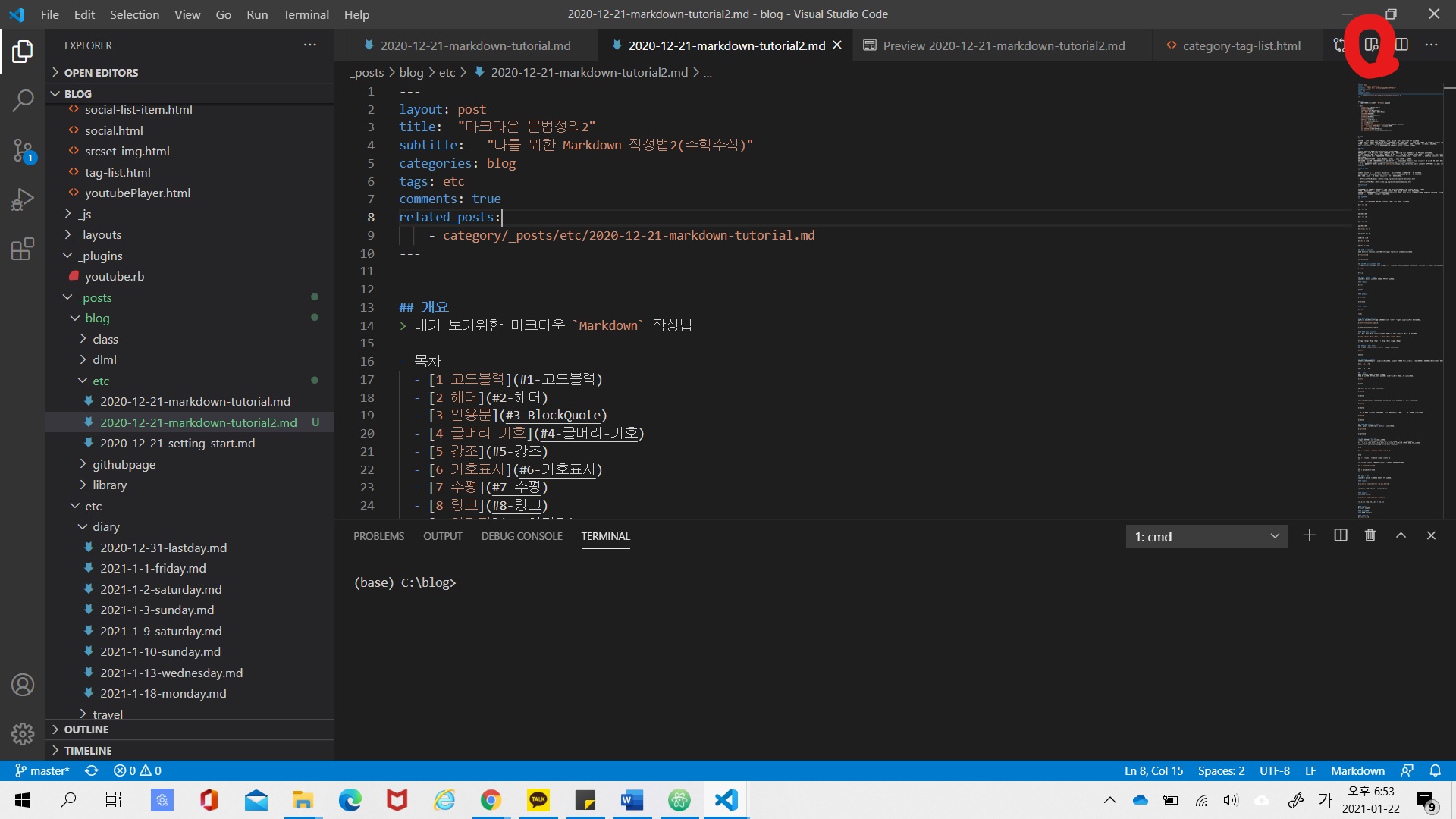Close the terminal panel
The height and width of the screenshot is (819, 1456).
pyautogui.click(x=1431, y=535)
